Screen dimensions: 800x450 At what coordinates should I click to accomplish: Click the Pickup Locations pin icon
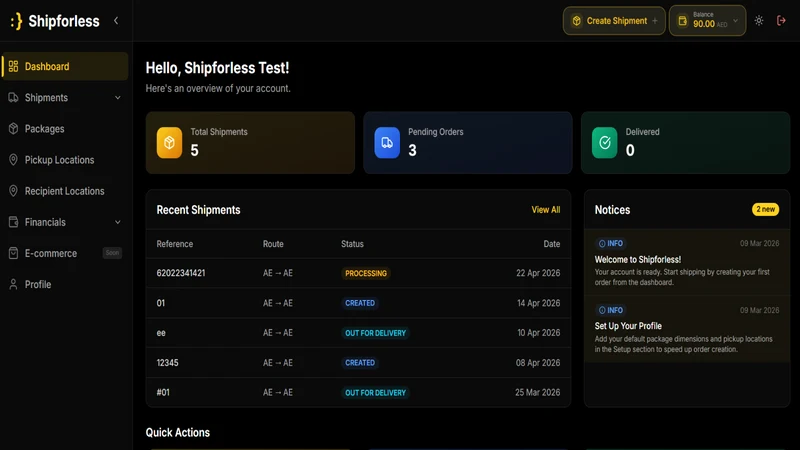13,160
